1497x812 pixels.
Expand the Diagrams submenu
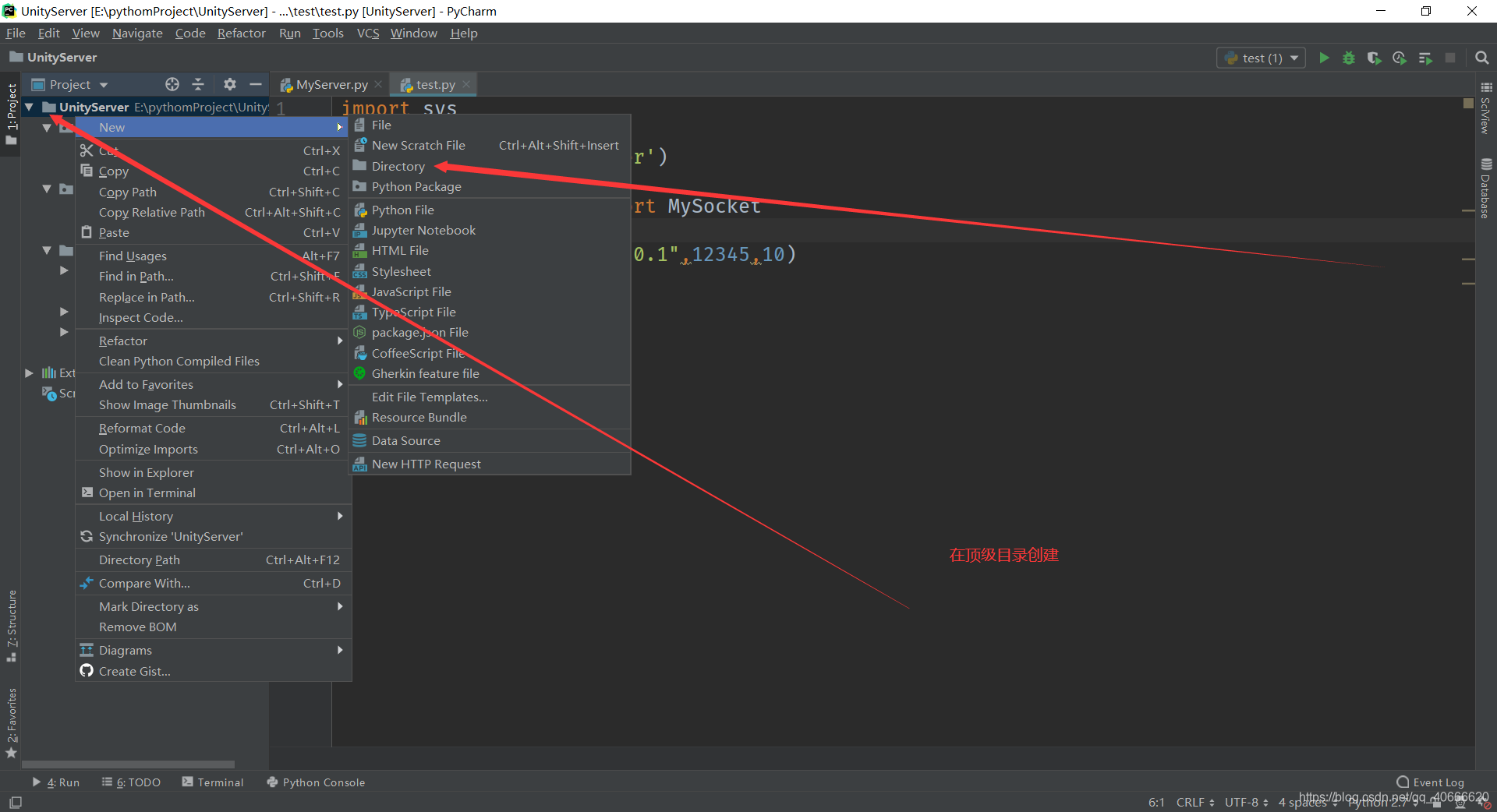[213, 650]
